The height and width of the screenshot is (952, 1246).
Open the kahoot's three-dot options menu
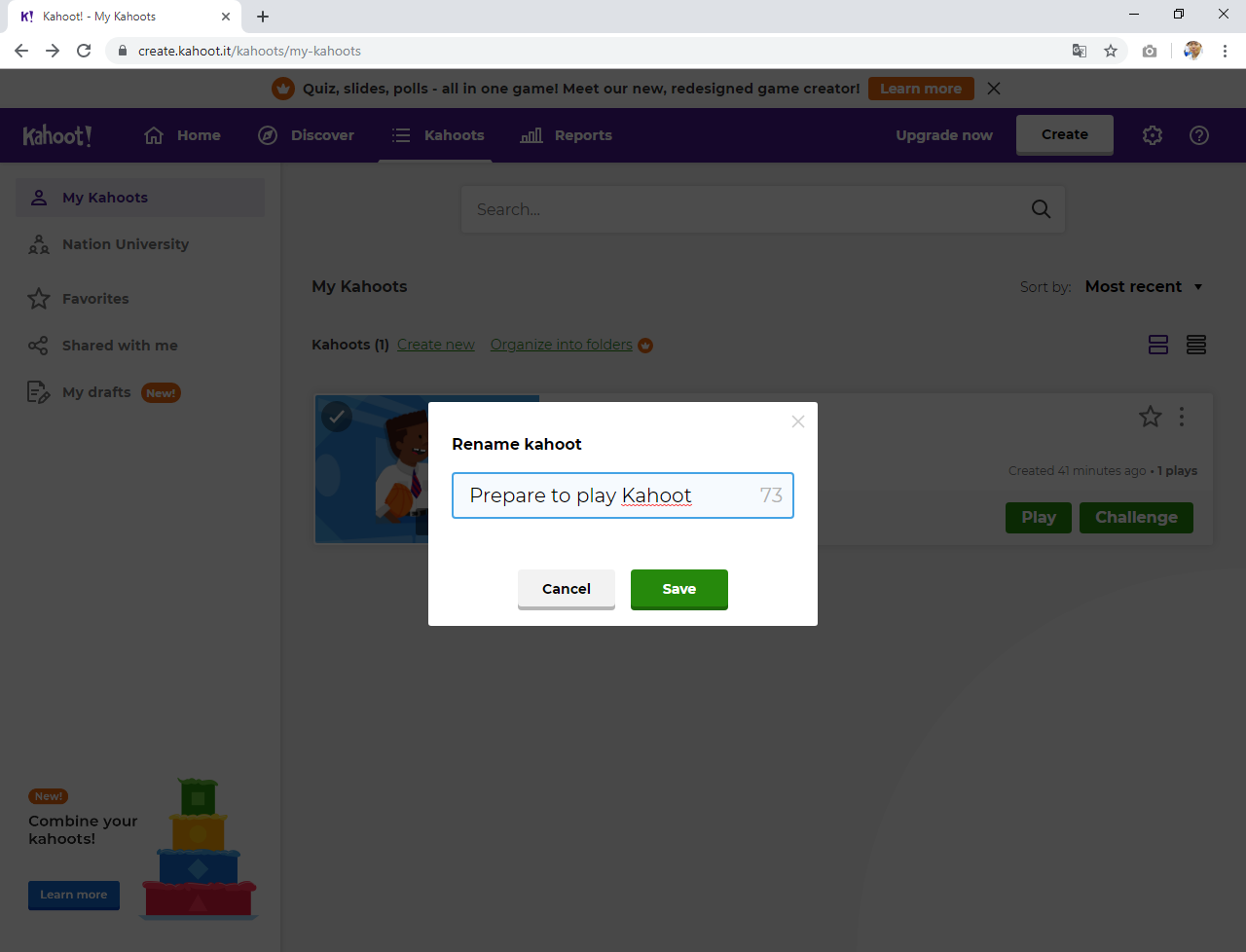pyautogui.click(x=1182, y=417)
